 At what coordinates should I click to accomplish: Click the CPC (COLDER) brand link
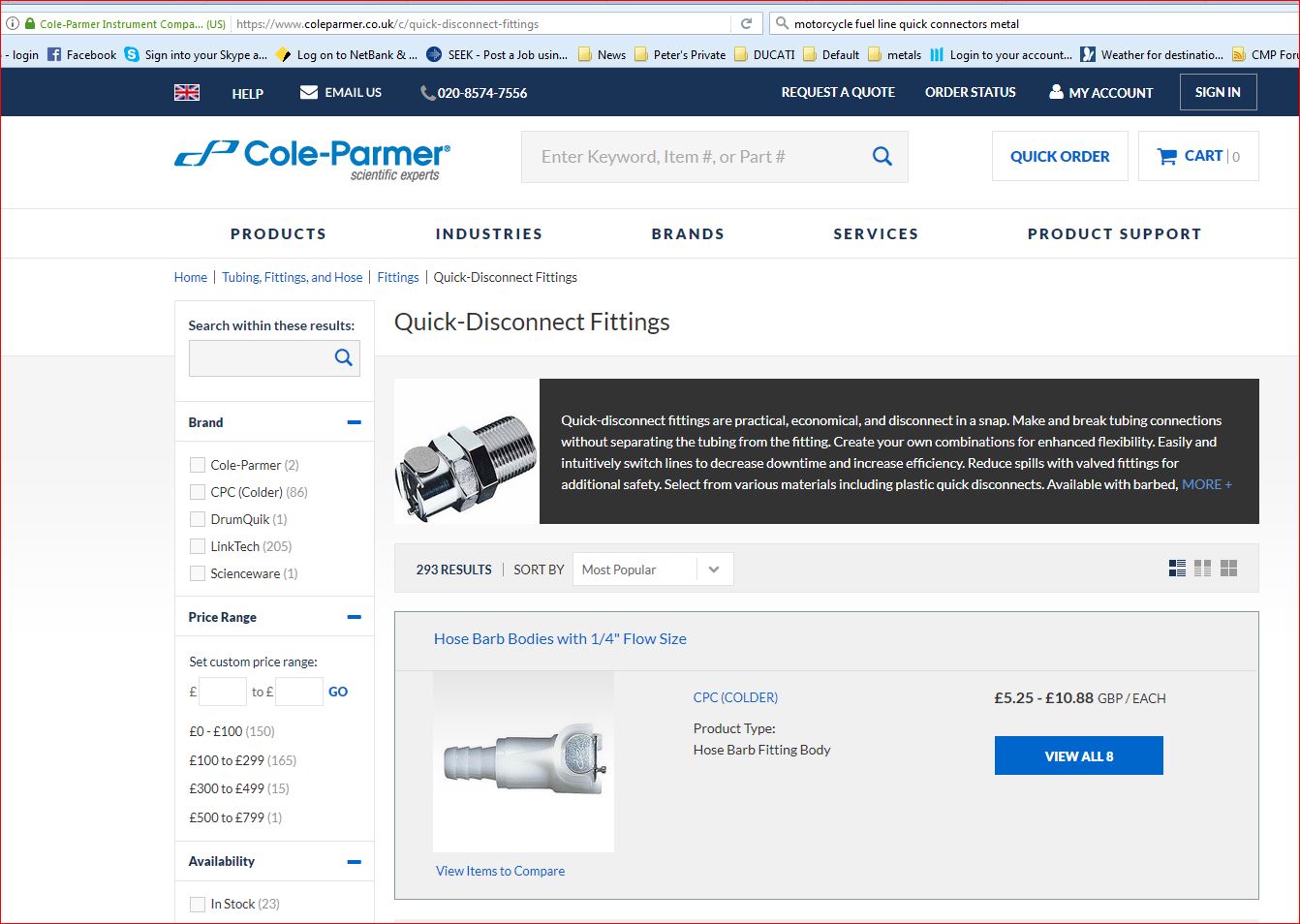point(735,697)
